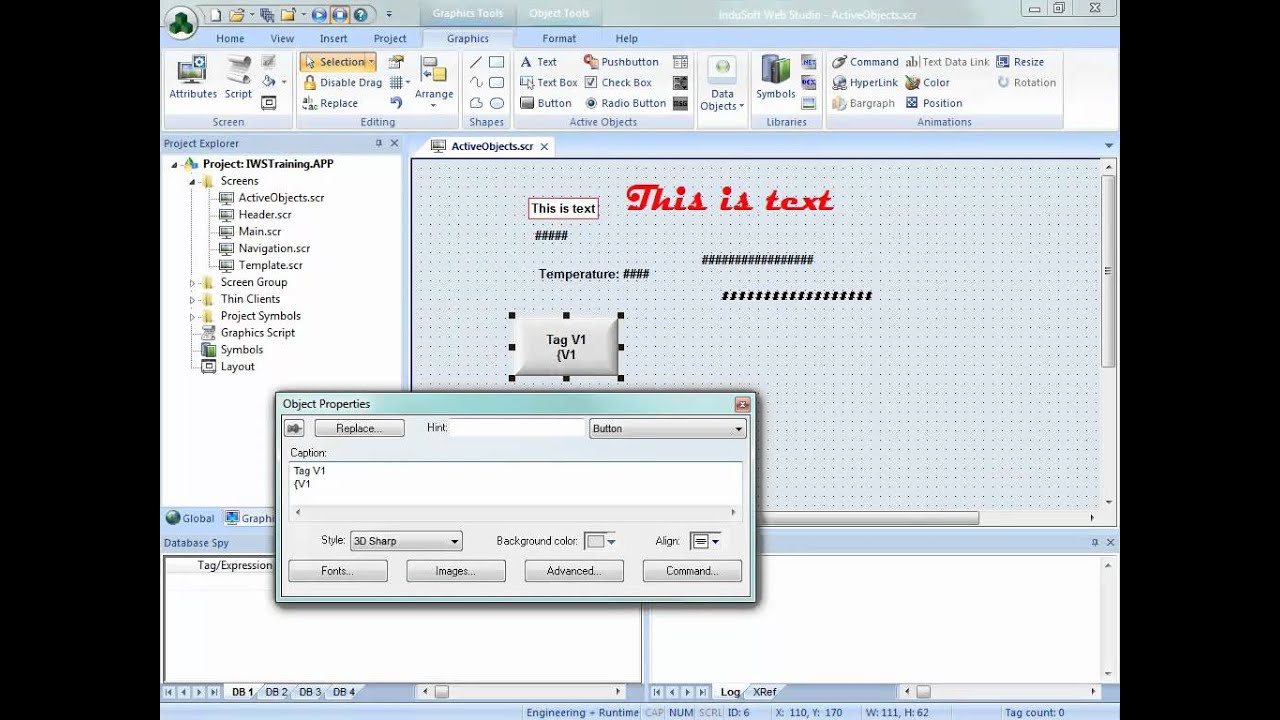Viewport: 1280px width, 720px height.
Task: Open the Align dropdown in Object Properties
Action: click(705, 541)
